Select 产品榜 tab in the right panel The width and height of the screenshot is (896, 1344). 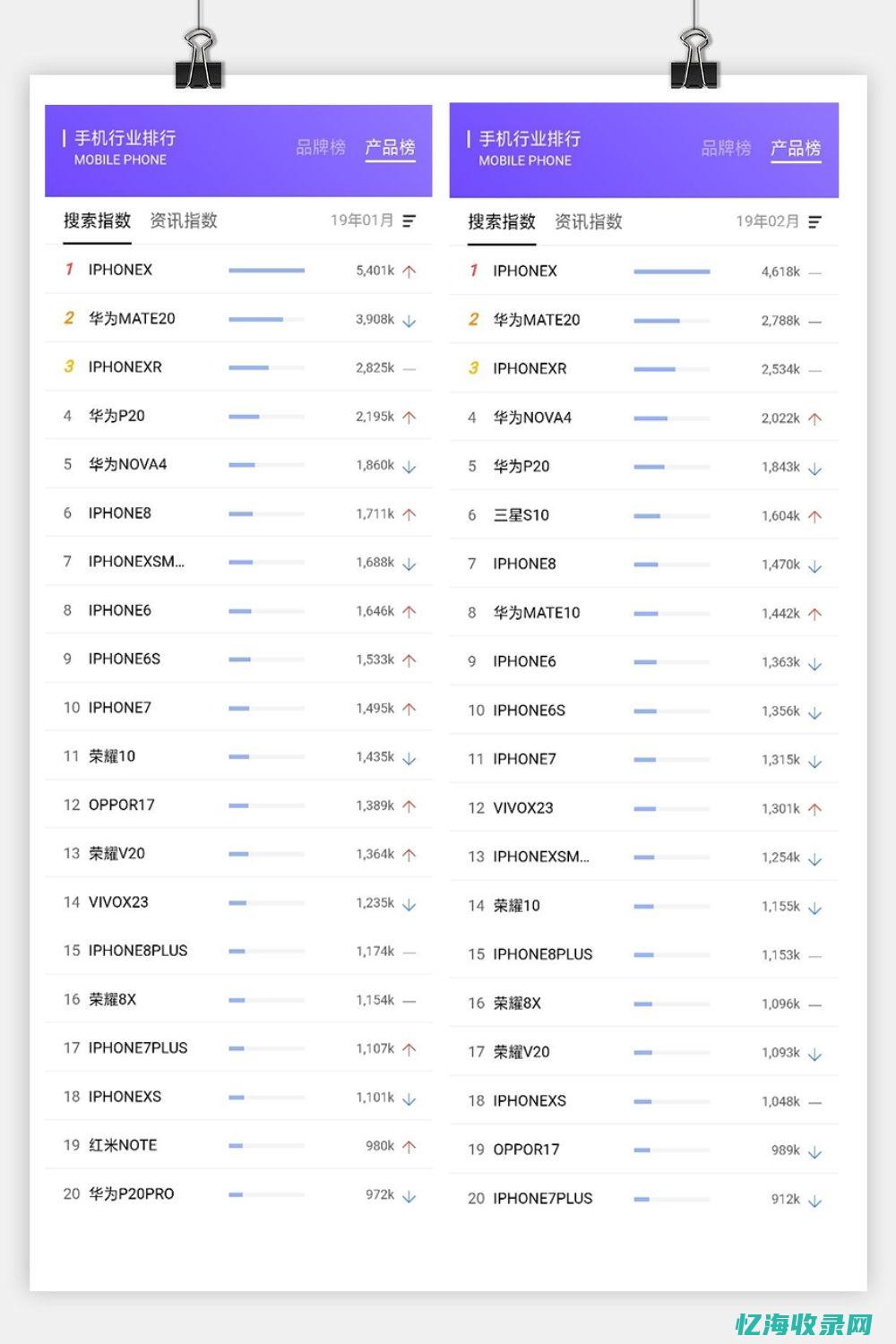pyautogui.click(x=796, y=148)
